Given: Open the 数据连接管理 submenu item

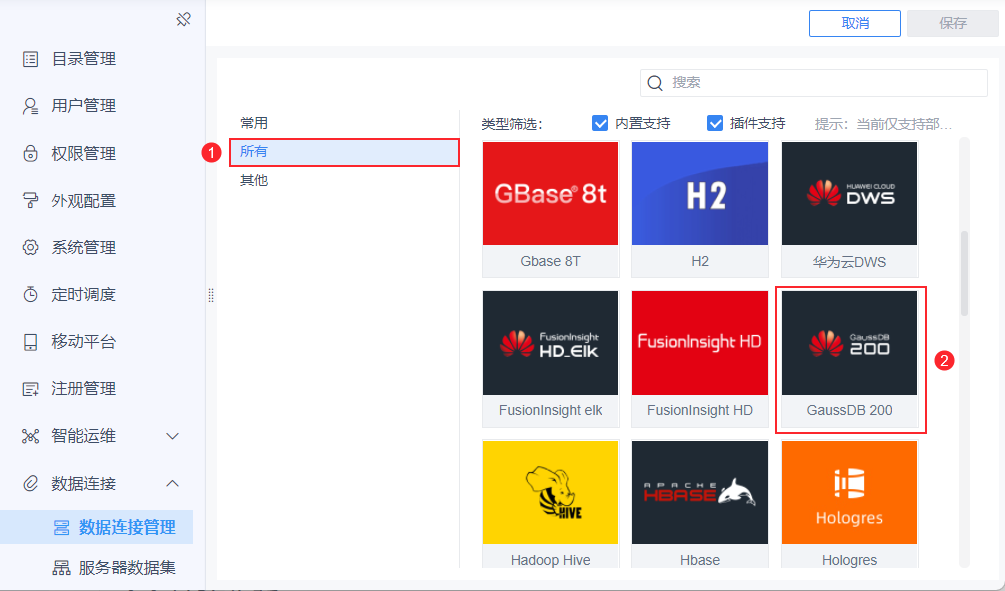Looking at the screenshot, I should tap(96, 527).
